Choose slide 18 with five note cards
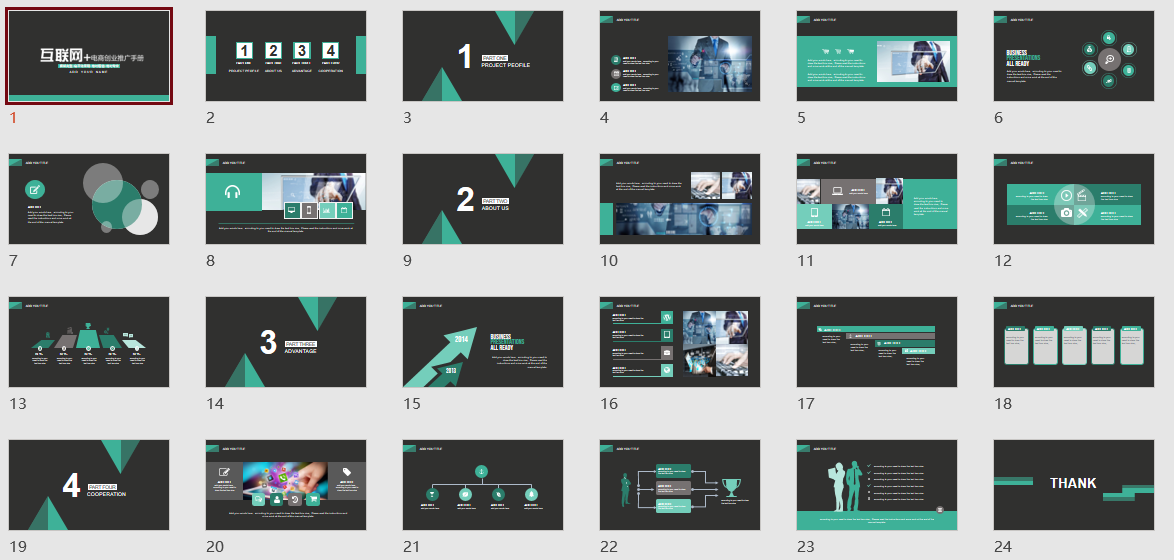The image size is (1174, 560). [x=1074, y=342]
